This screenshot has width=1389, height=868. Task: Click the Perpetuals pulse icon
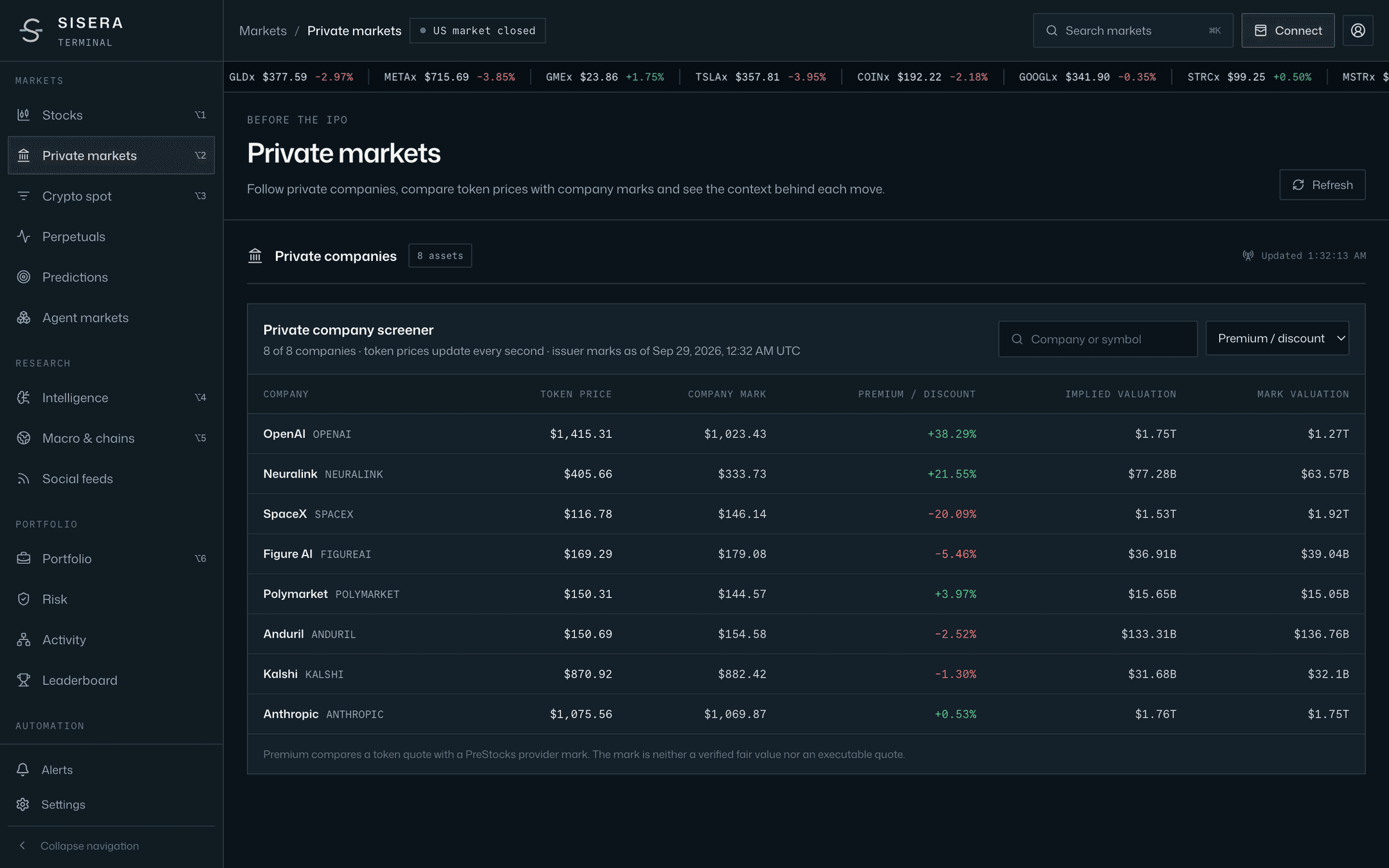(24, 237)
